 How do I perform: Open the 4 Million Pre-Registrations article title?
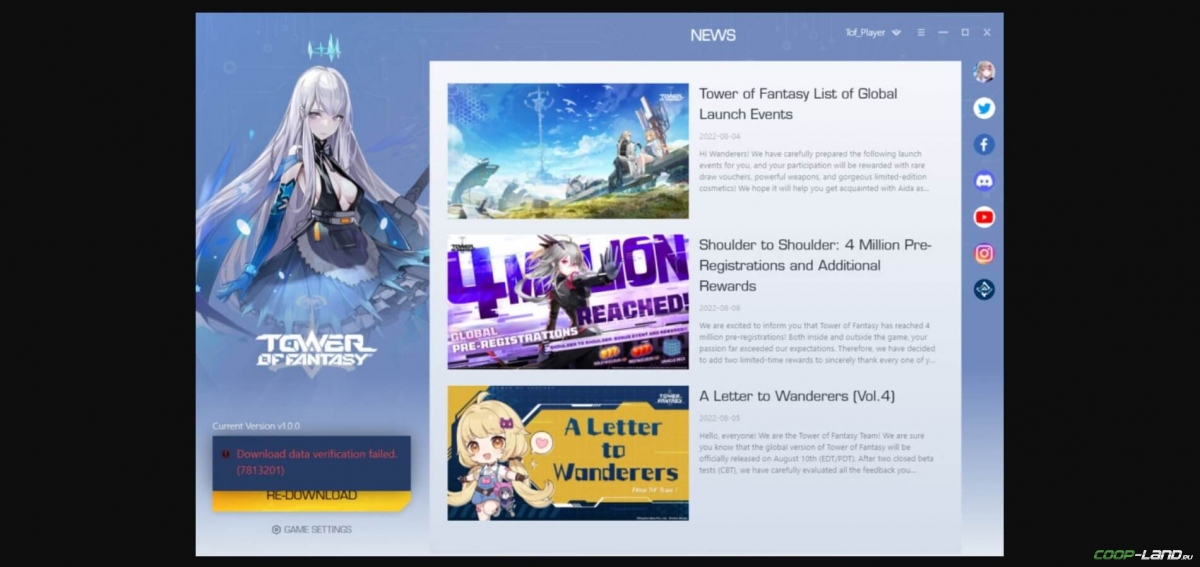[x=814, y=265]
